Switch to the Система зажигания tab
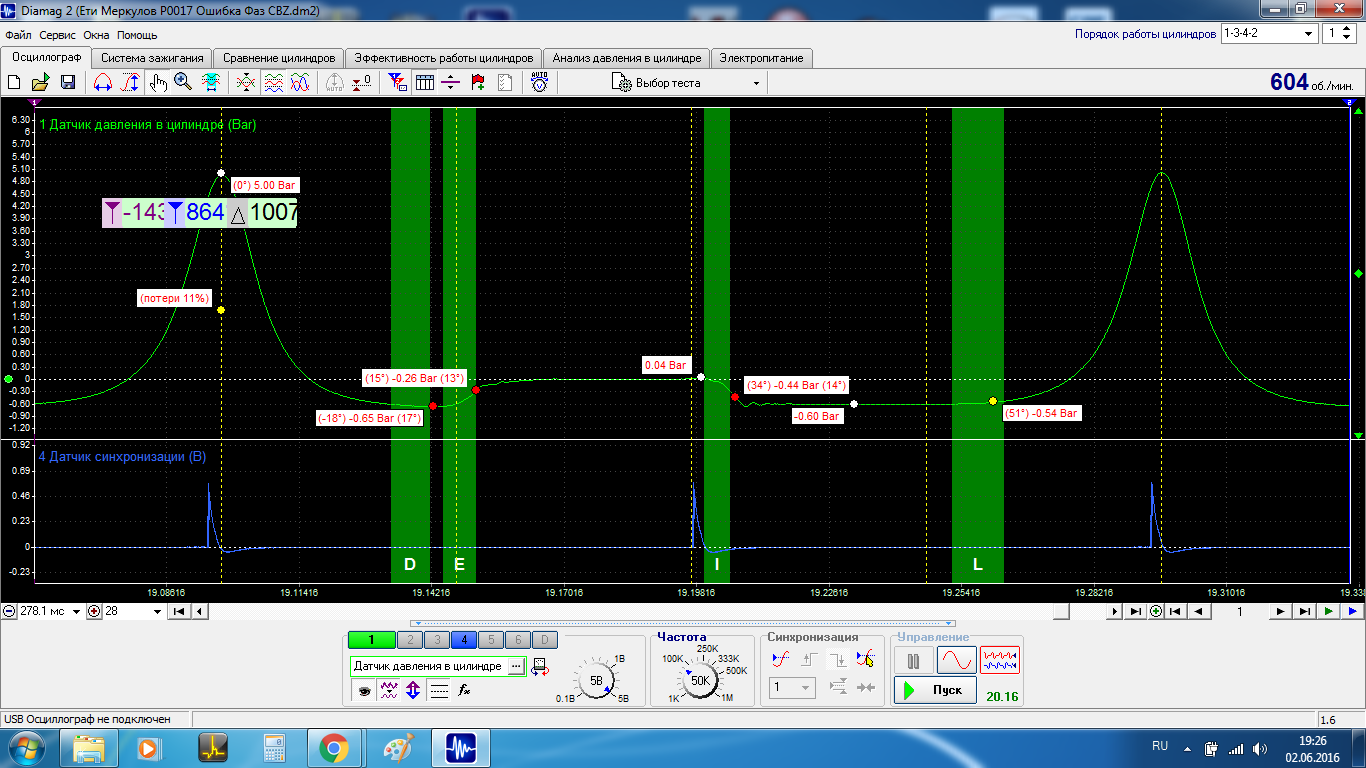This screenshot has width=1366, height=768. (x=154, y=58)
